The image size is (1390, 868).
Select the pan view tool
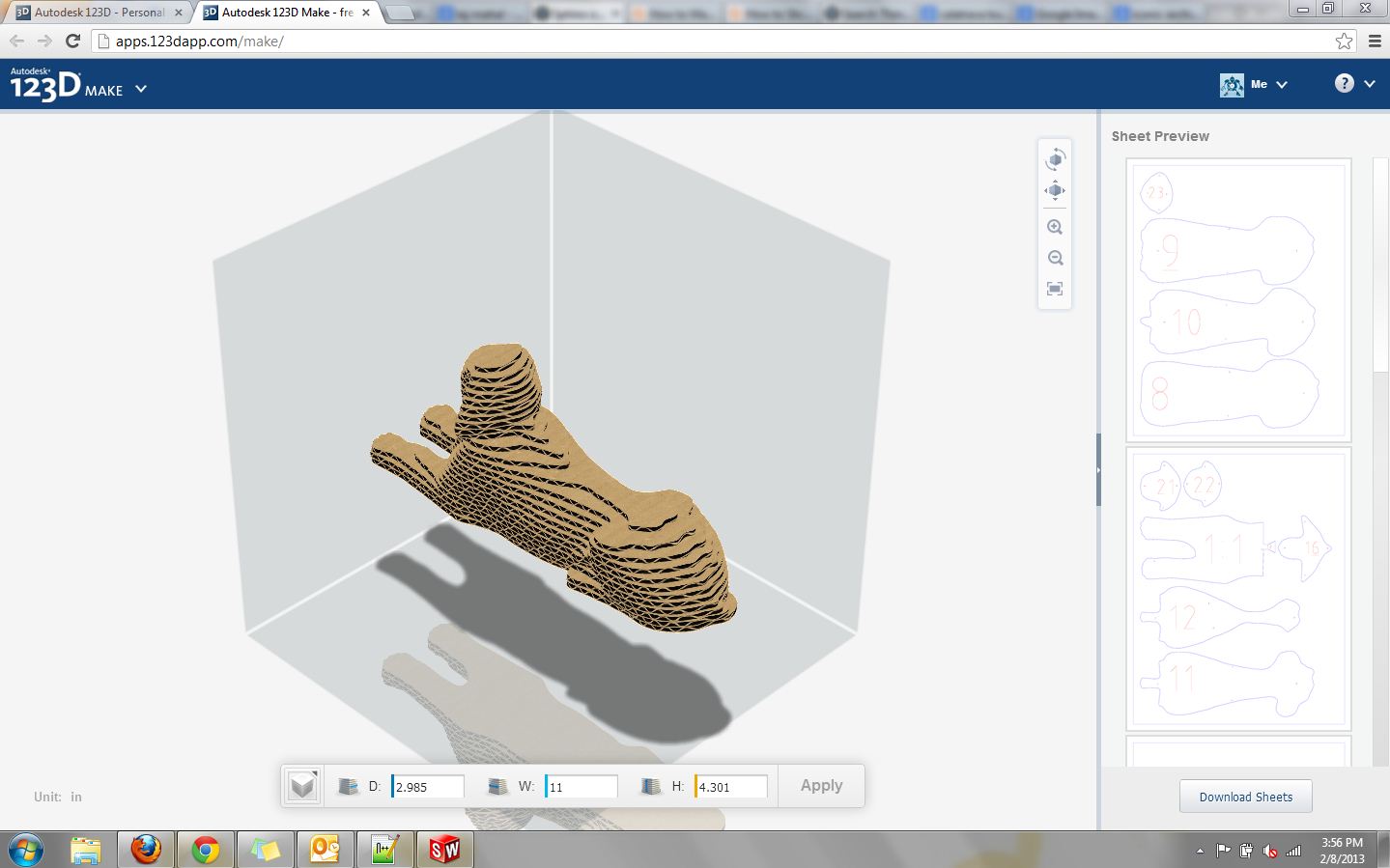coord(1055,190)
